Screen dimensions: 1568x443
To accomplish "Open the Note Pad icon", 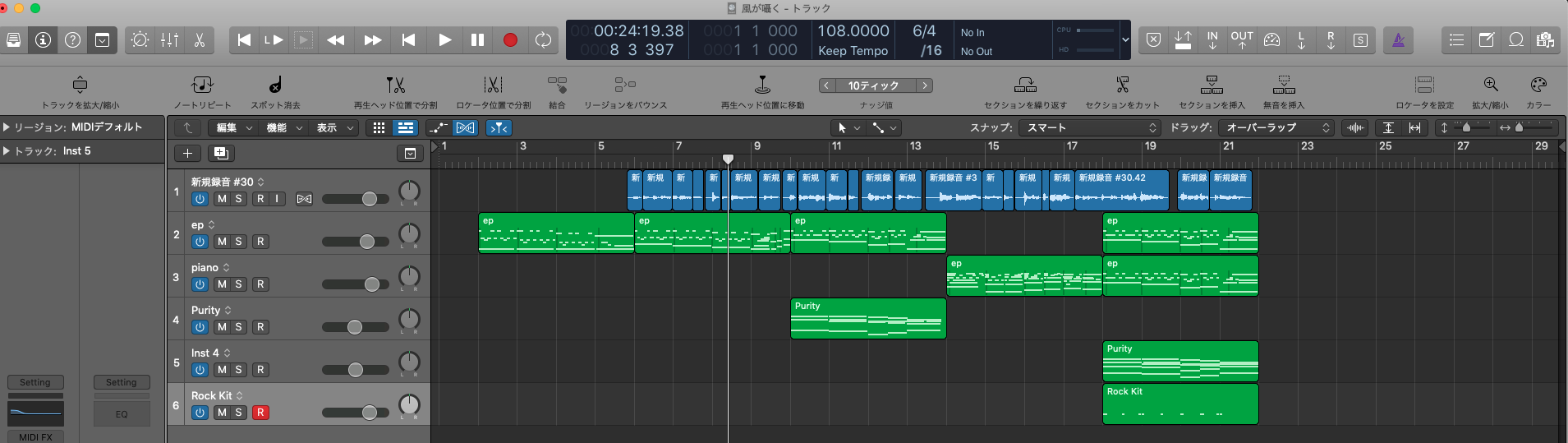I will (x=1486, y=39).
